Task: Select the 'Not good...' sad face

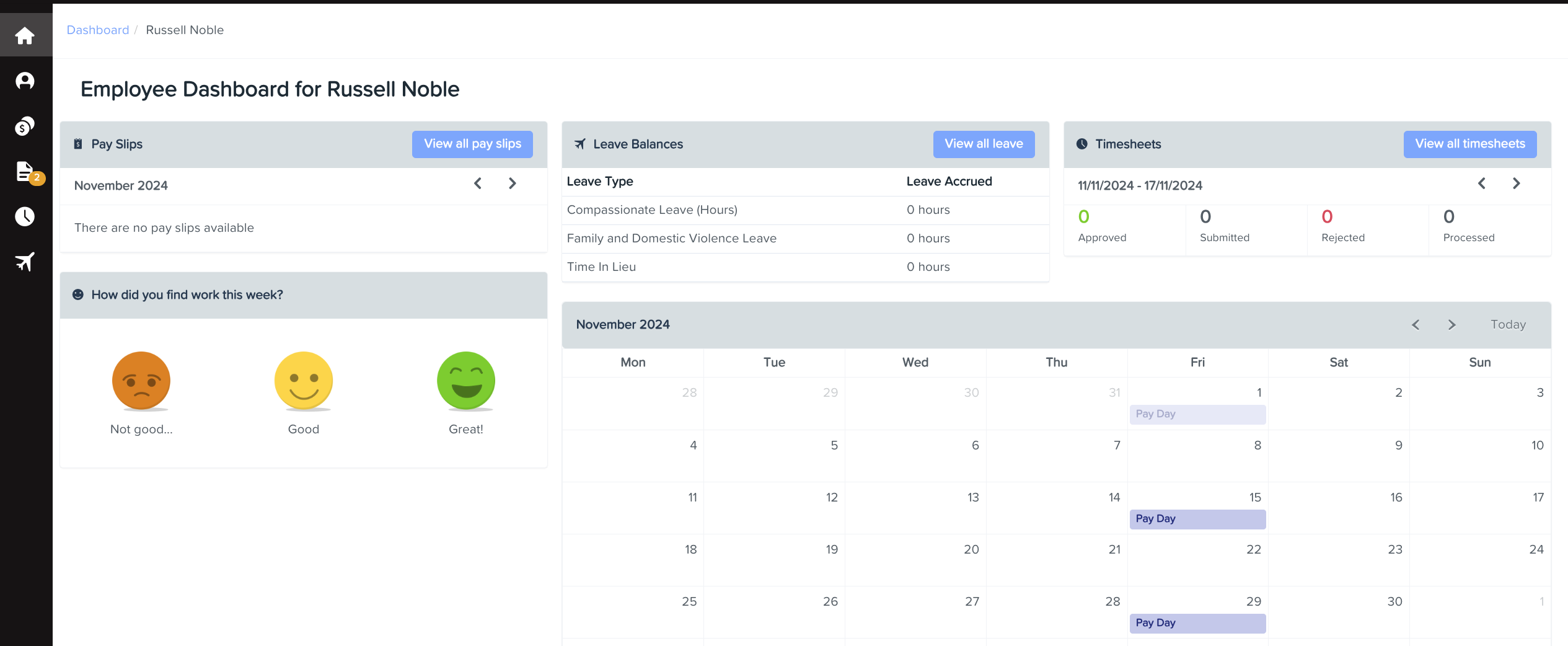Action: 141,381
